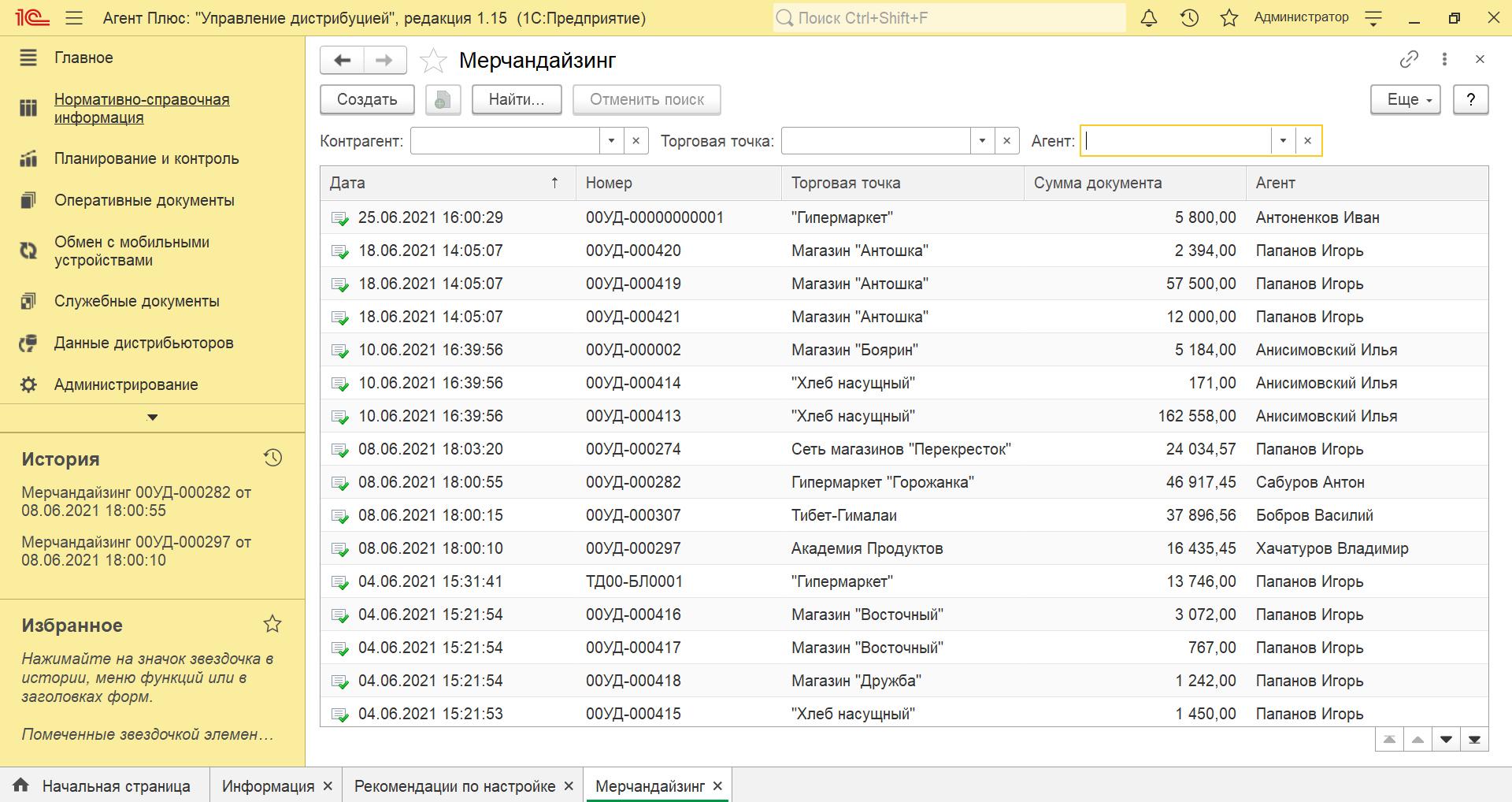
Task: Close the Мерчандайзинг form with X
Action: click(1480, 59)
